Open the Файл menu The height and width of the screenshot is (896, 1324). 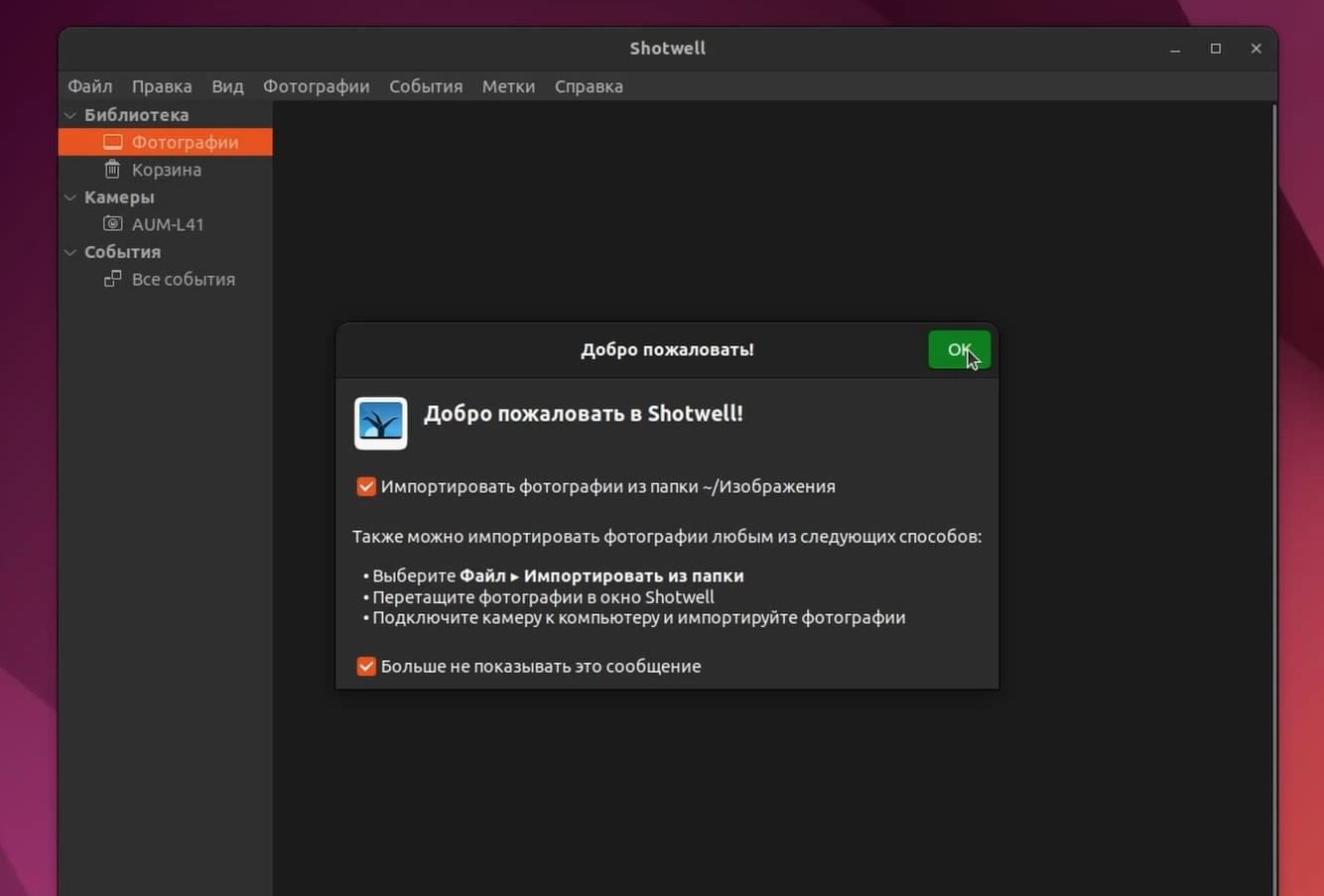coord(89,86)
